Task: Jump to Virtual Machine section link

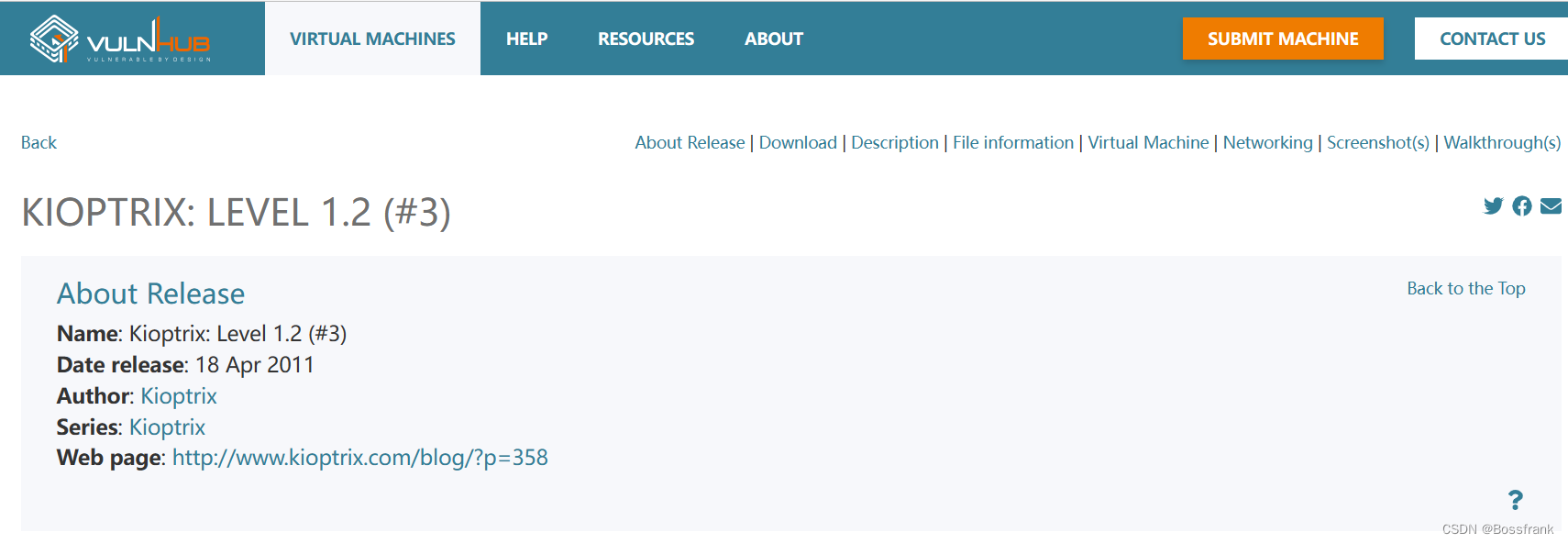Action: [1148, 142]
